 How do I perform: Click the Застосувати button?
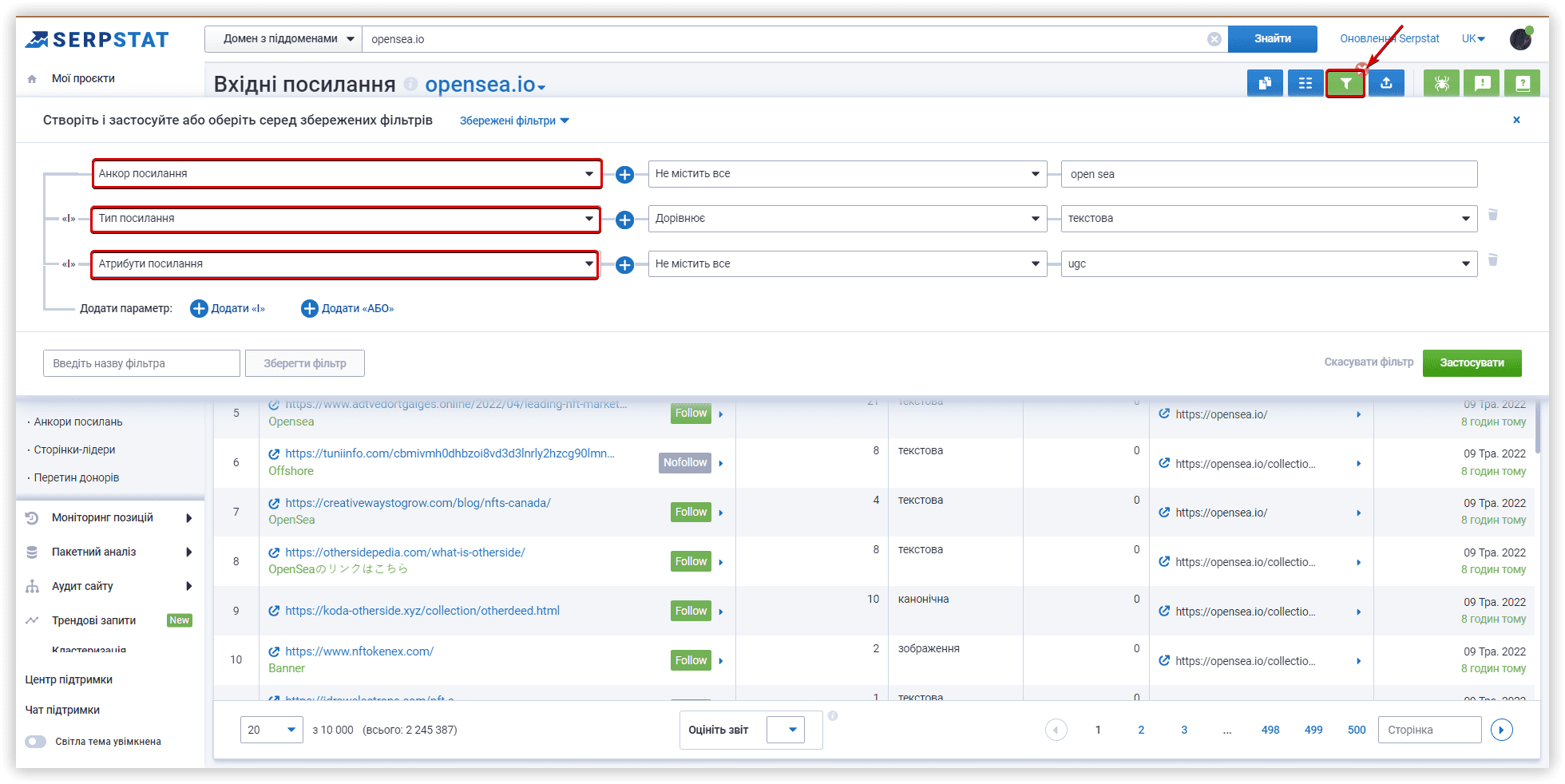click(1472, 362)
